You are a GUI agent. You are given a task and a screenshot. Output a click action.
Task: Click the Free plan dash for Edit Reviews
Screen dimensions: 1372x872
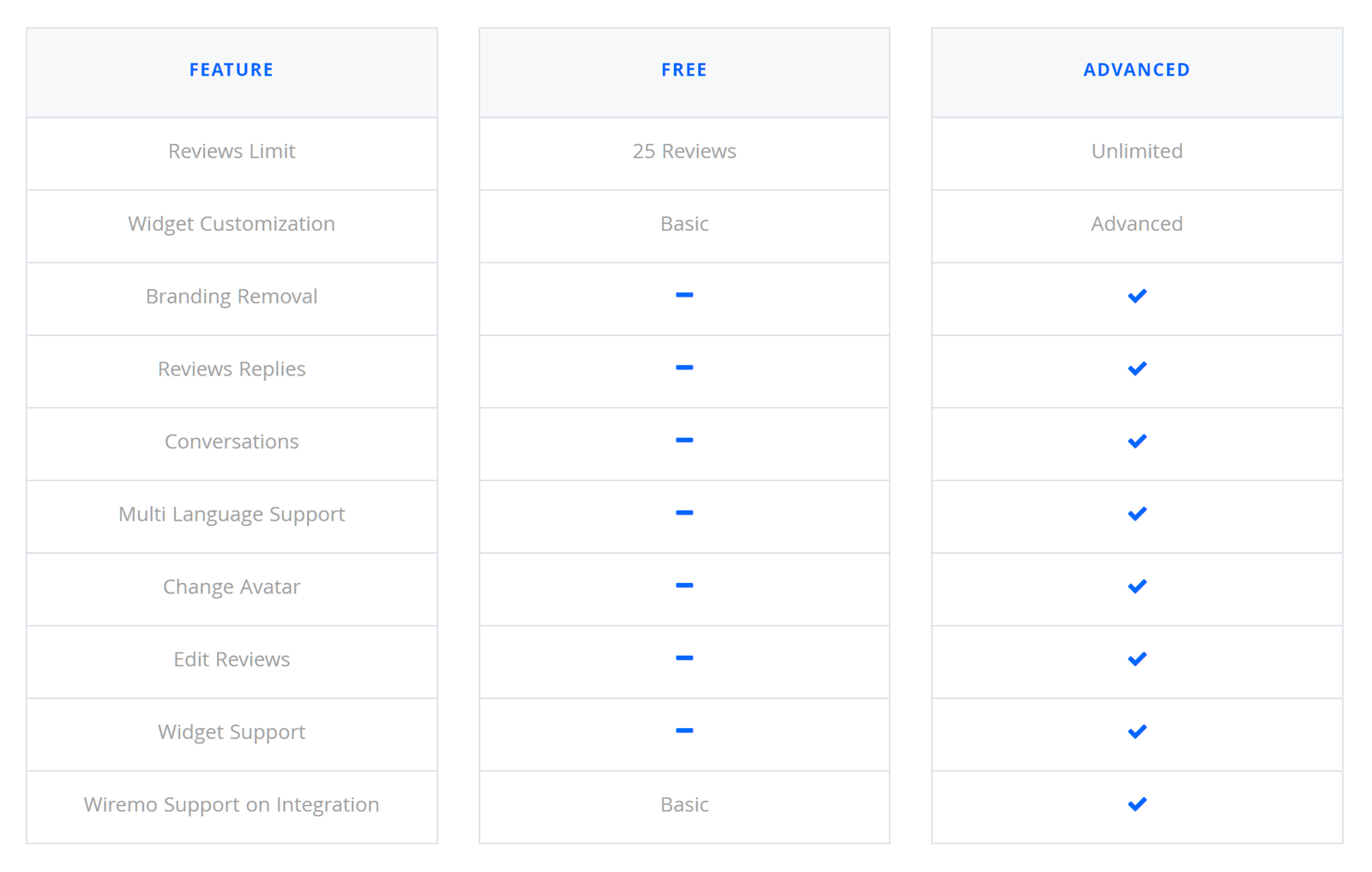point(684,659)
